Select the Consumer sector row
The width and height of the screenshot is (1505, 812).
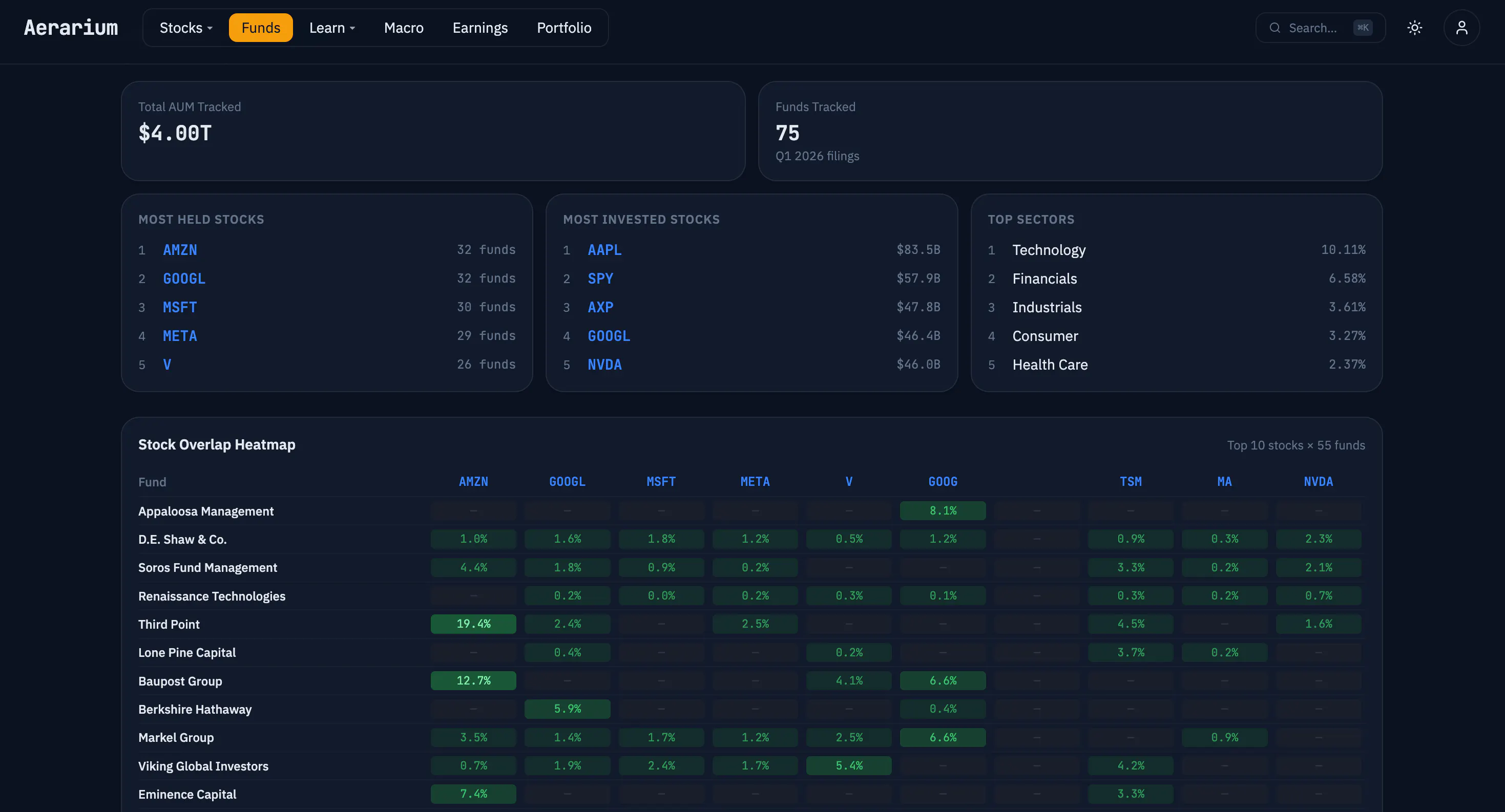[1177, 336]
